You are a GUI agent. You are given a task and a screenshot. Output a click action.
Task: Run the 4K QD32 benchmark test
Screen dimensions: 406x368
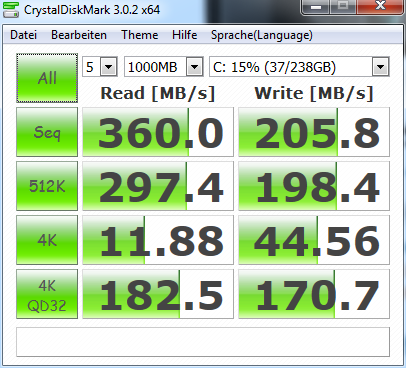(x=47, y=294)
